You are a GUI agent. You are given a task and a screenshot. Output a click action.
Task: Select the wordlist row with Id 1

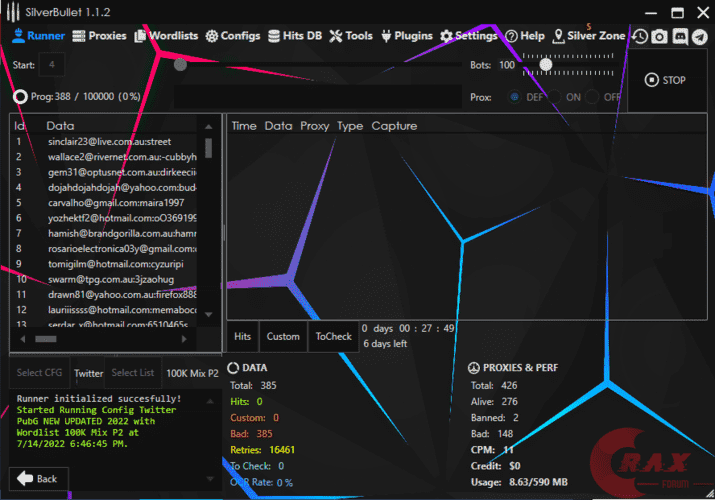(105, 142)
